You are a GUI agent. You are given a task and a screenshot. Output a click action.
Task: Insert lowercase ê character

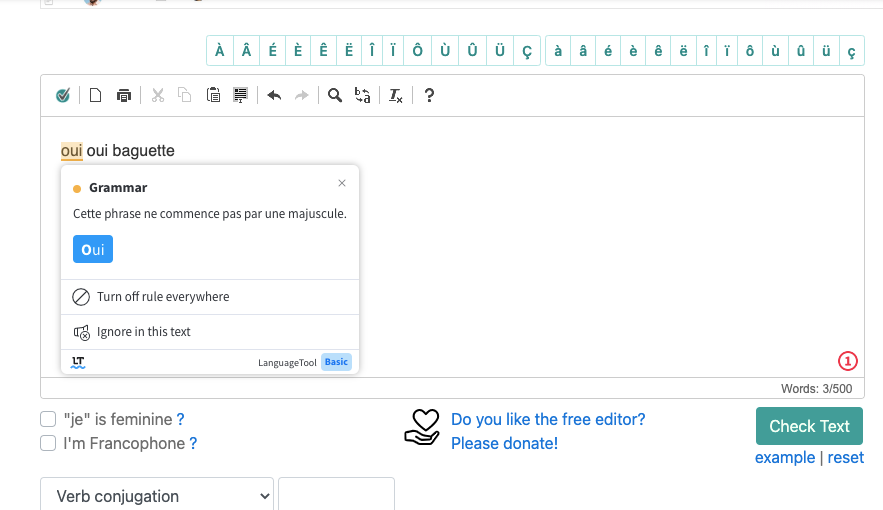pyautogui.click(x=658, y=51)
